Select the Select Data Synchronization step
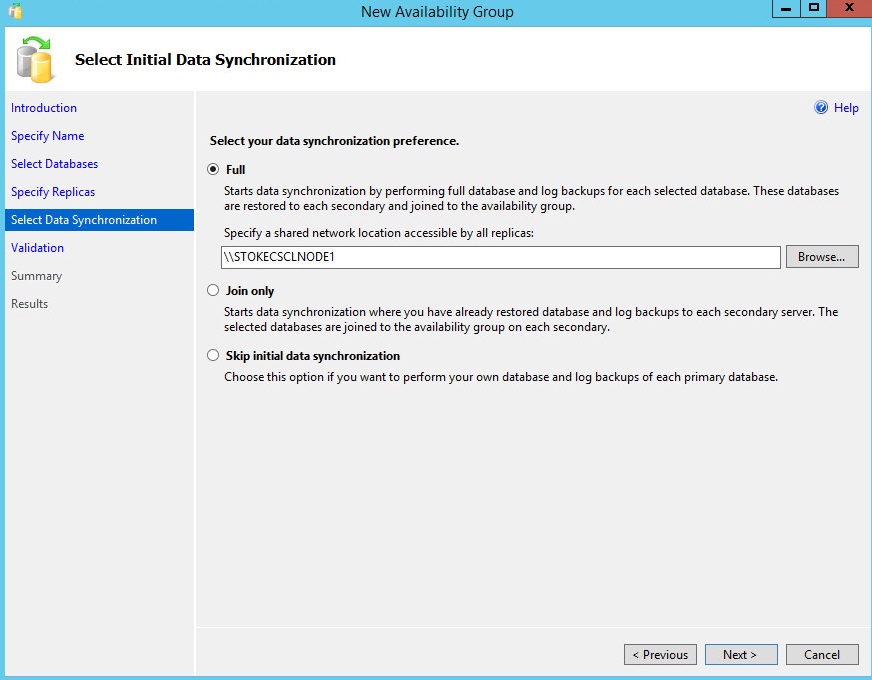This screenshot has width=872, height=680. coord(84,220)
